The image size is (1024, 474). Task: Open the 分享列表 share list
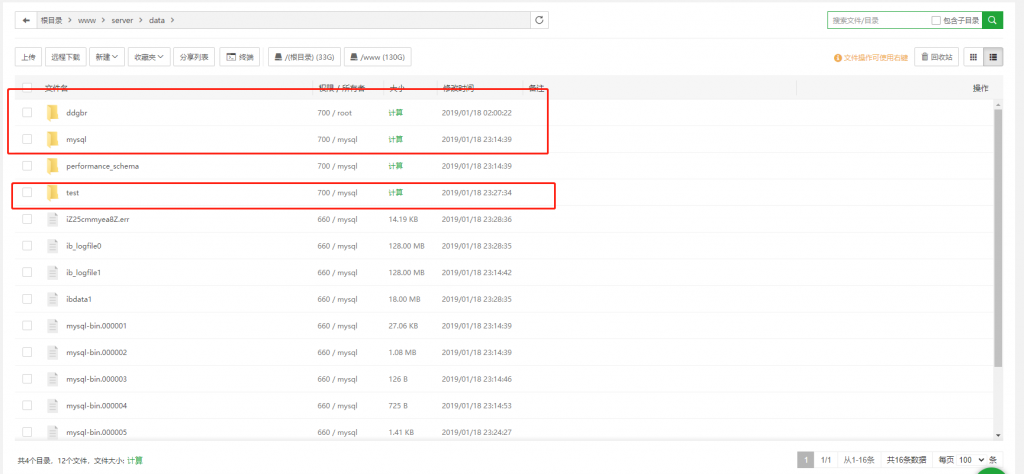pyautogui.click(x=194, y=57)
